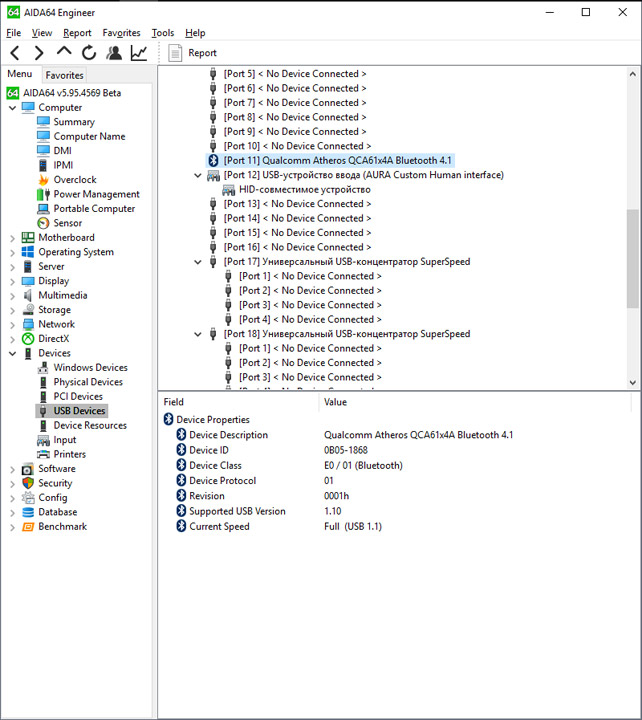Switch to the Menu tab
Image resolution: width=642 pixels, height=720 pixels.
tap(20, 74)
